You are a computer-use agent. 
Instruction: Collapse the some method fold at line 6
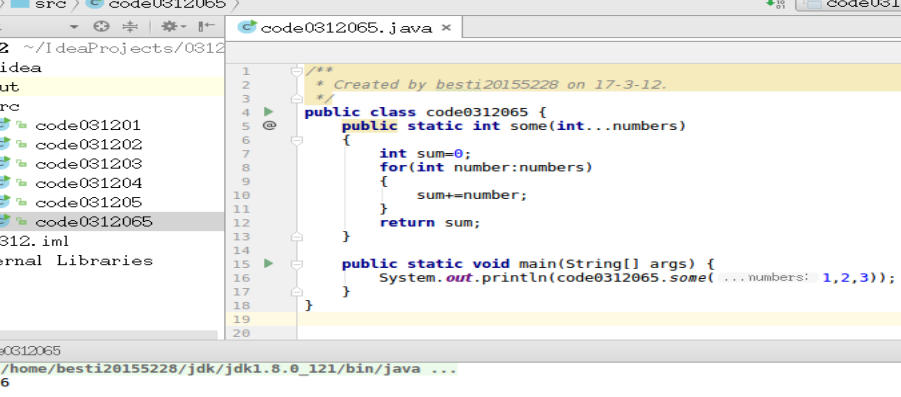(297, 140)
